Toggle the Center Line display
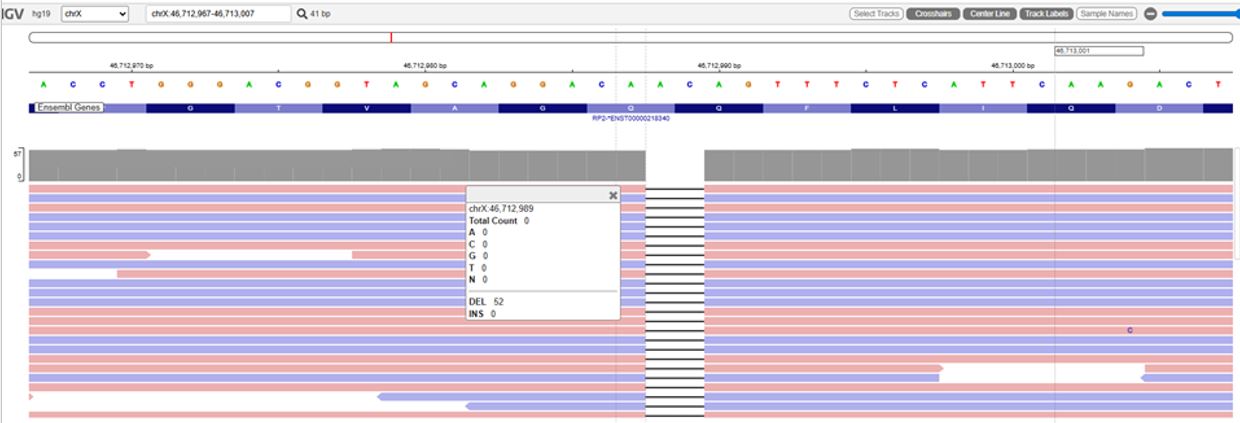The height and width of the screenshot is (423, 1240). point(989,14)
